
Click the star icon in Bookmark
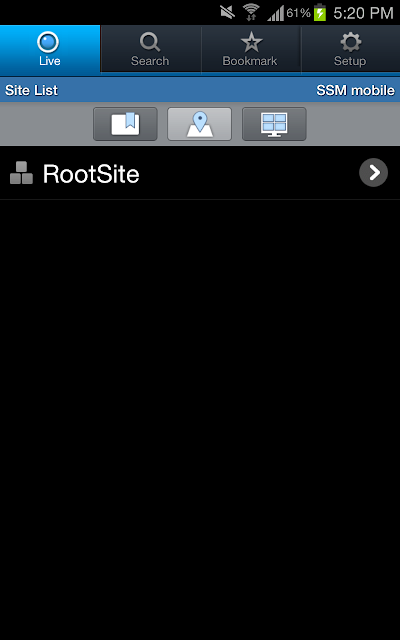tap(250, 42)
